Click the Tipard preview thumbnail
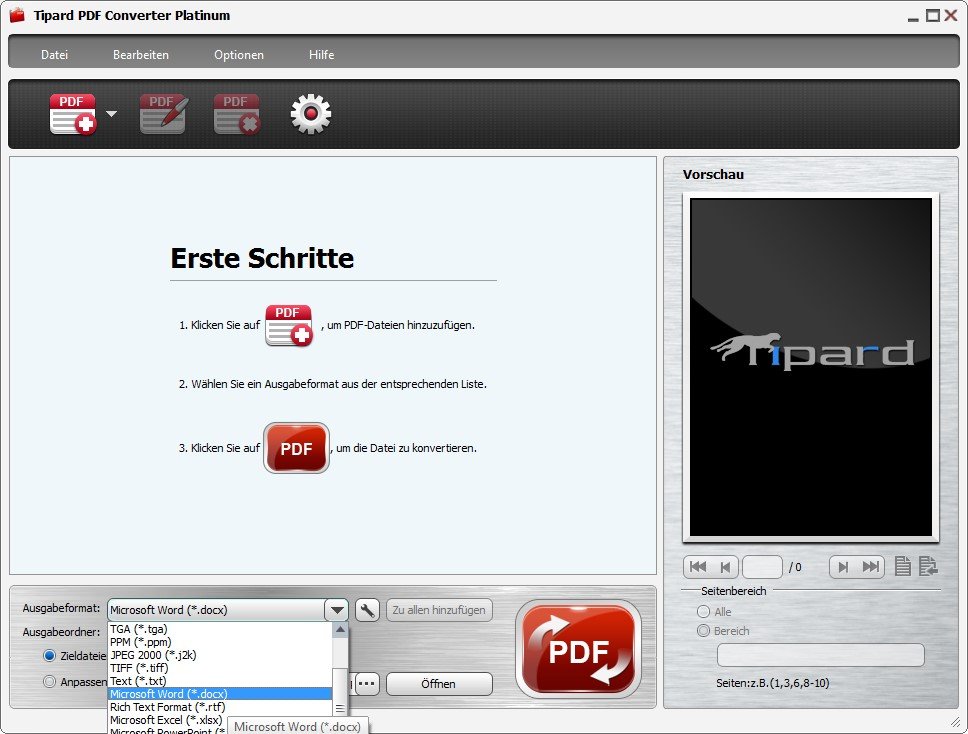The width and height of the screenshot is (968, 734). (811, 367)
